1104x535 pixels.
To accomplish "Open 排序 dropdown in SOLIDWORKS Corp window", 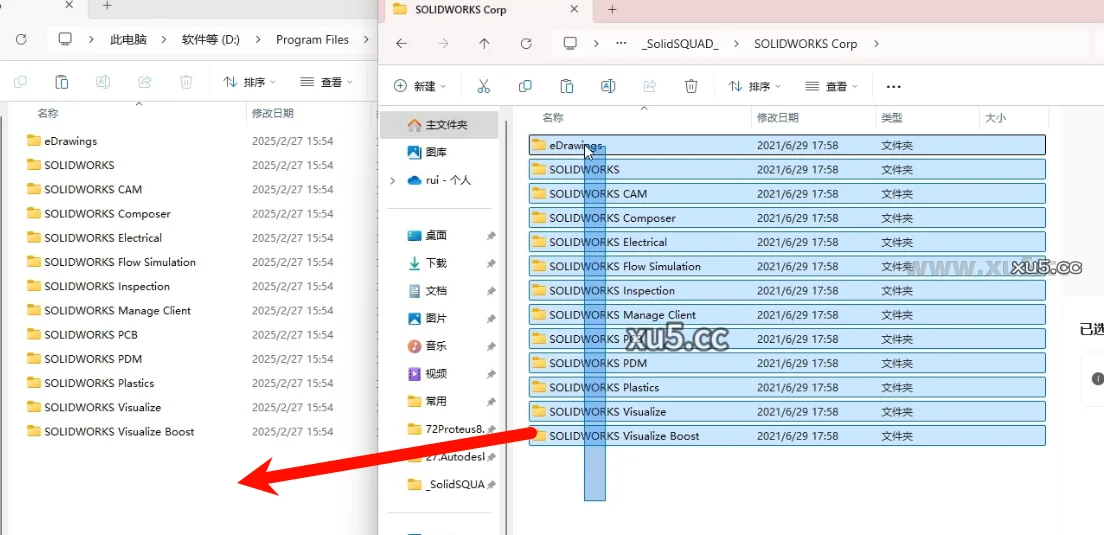I will click(x=754, y=86).
